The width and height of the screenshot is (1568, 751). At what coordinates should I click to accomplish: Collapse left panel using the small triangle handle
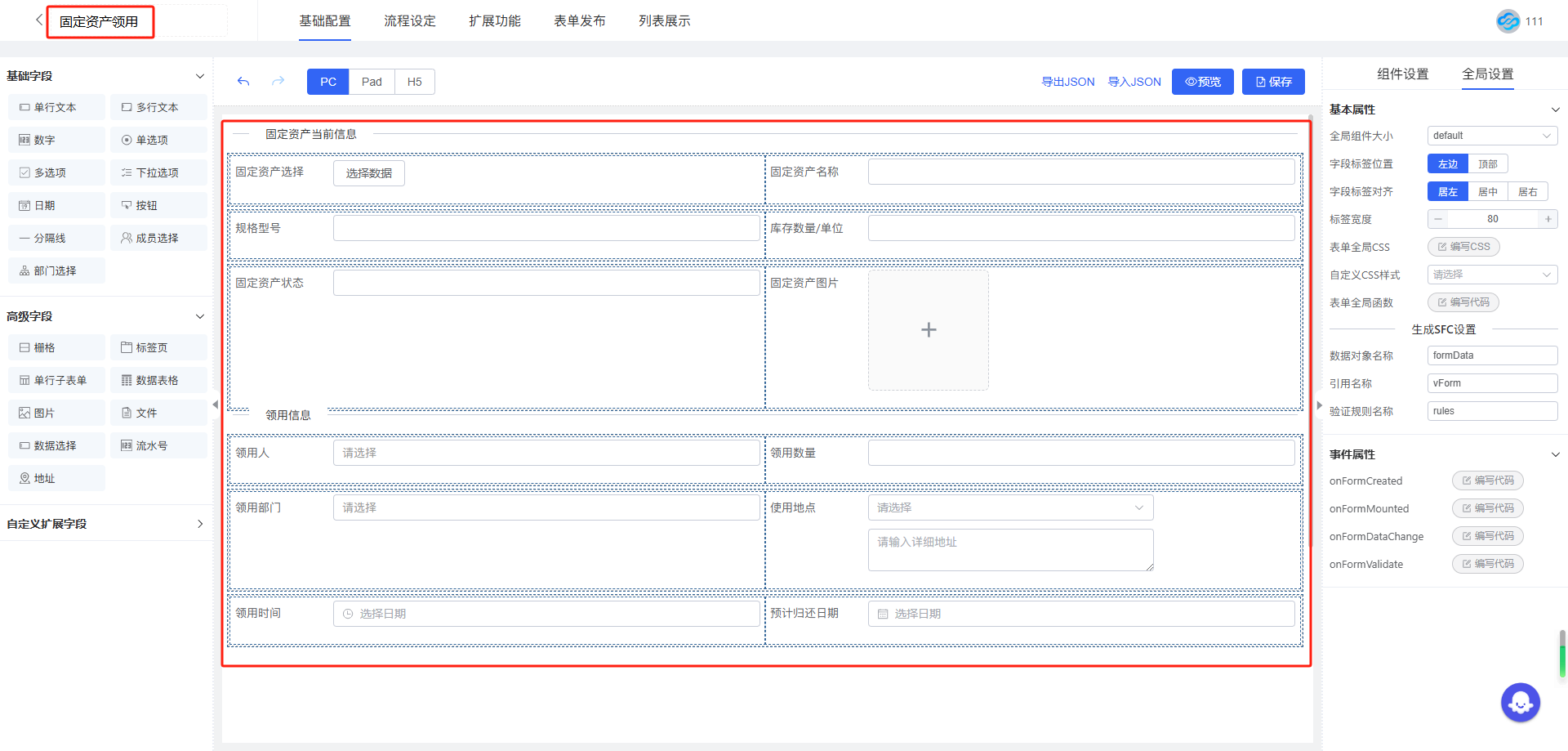click(x=216, y=405)
